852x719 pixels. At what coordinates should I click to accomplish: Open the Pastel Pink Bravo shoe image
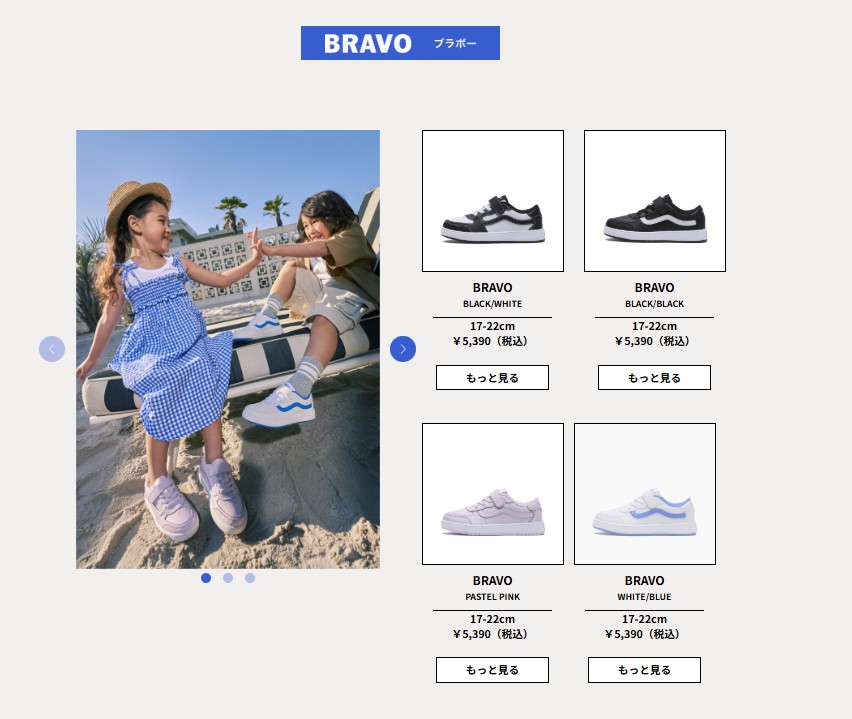[493, 494]
